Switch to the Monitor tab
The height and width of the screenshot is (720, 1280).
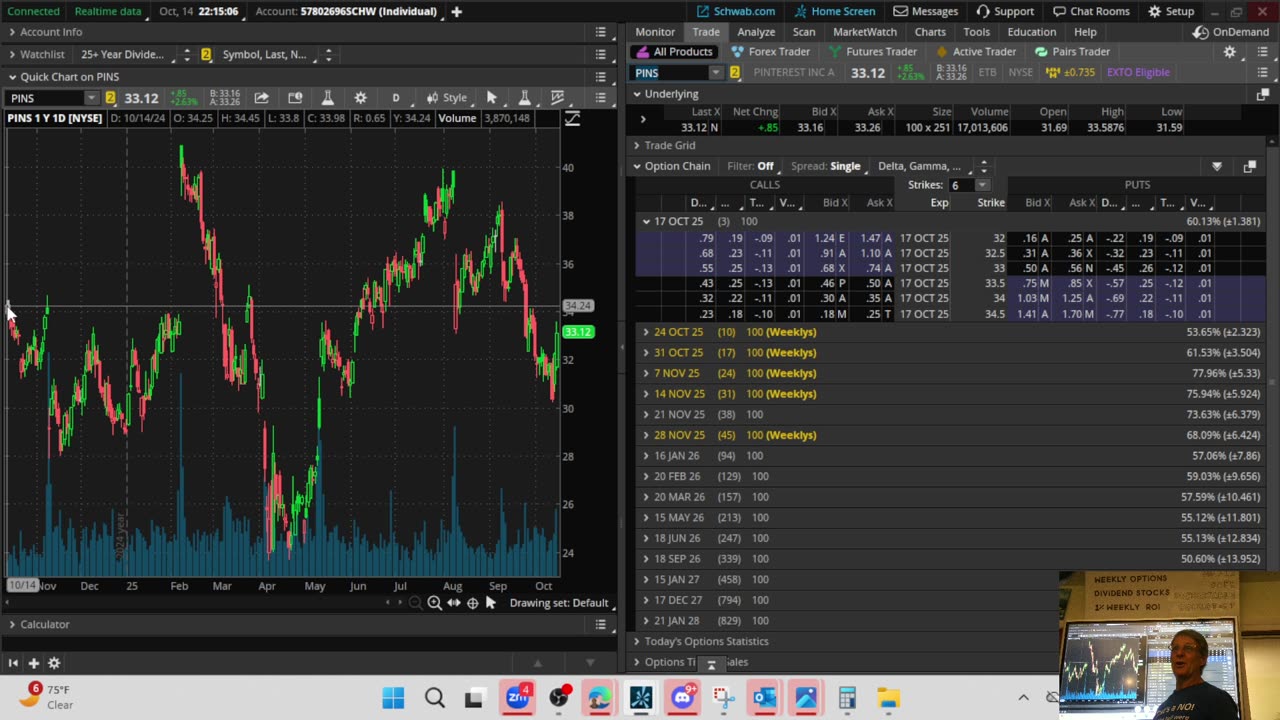click(x=655, y=32)
